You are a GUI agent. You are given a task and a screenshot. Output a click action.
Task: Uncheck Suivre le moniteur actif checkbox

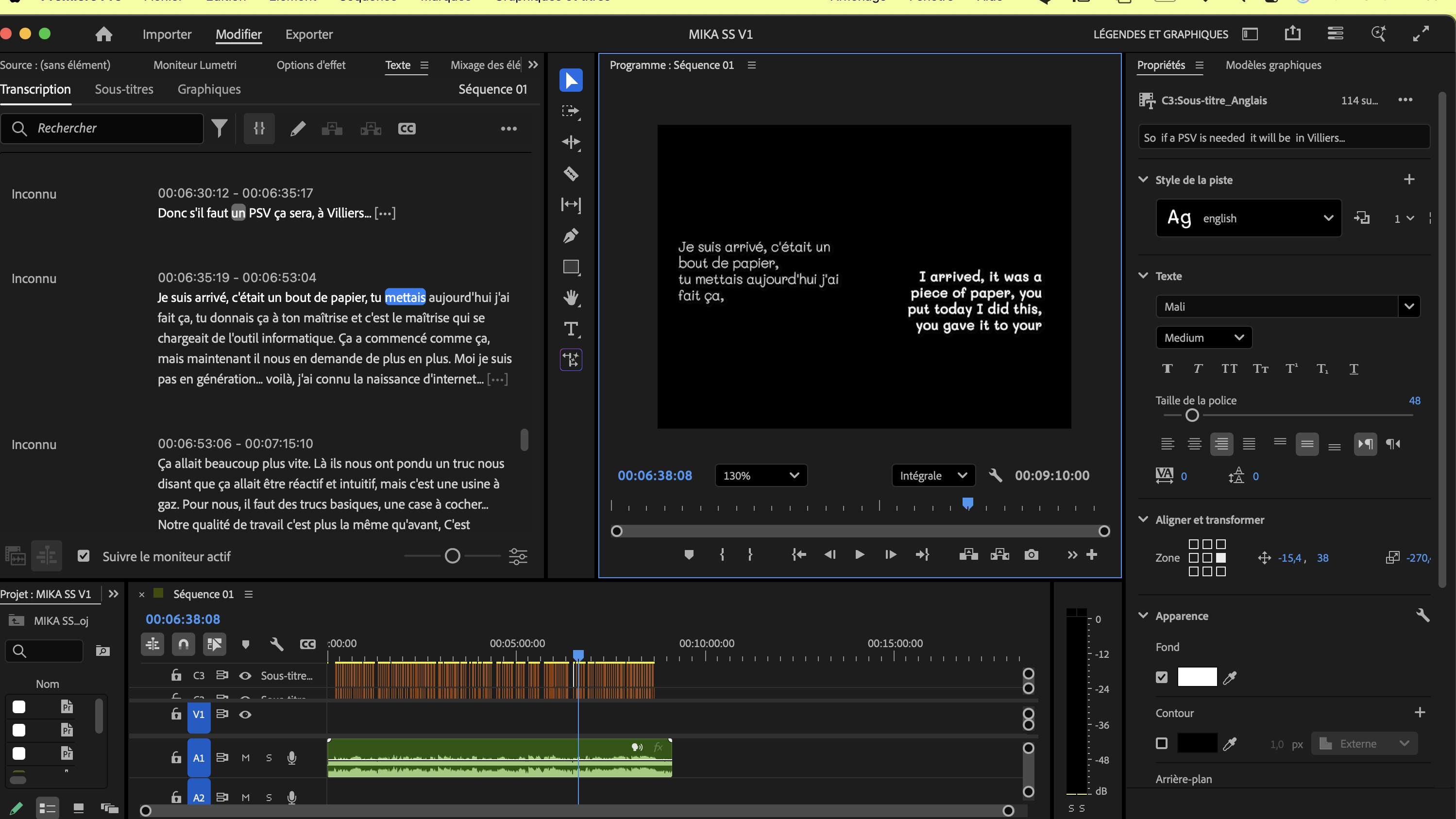tap(84, 556)
